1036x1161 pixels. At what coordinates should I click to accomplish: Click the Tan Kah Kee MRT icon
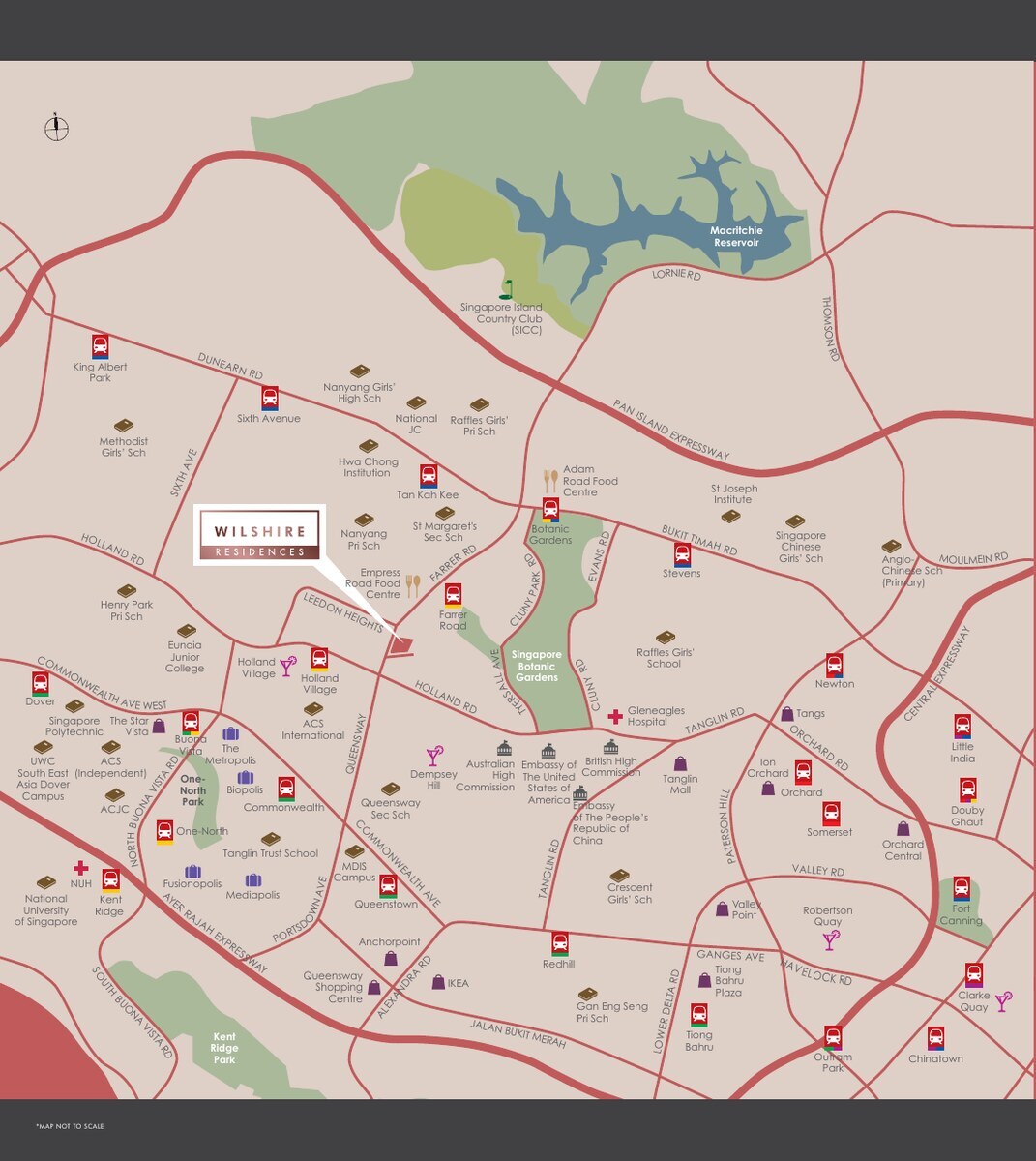coord(428,475)
